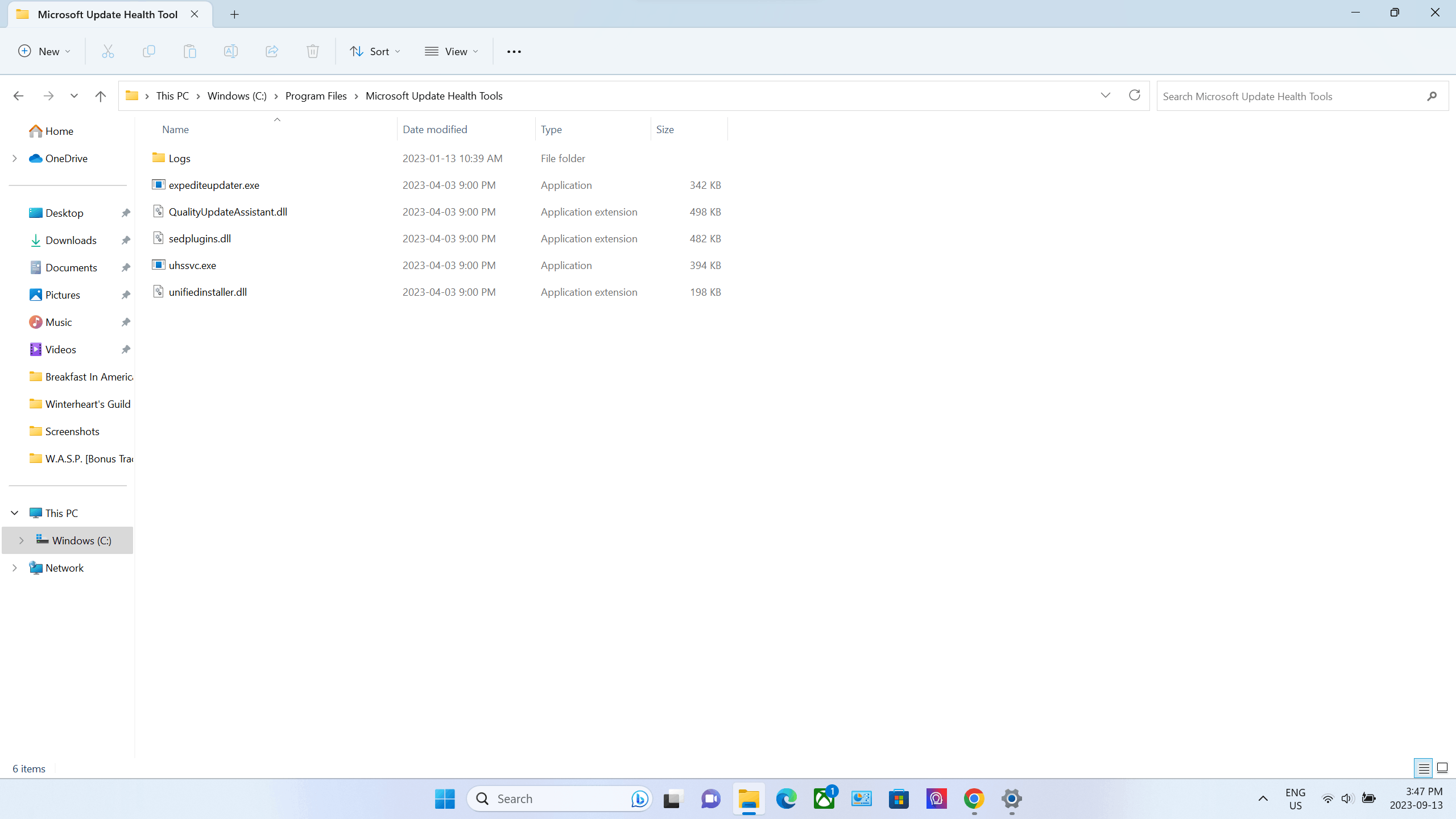Open Google Chrome from the taskbar

974,799
